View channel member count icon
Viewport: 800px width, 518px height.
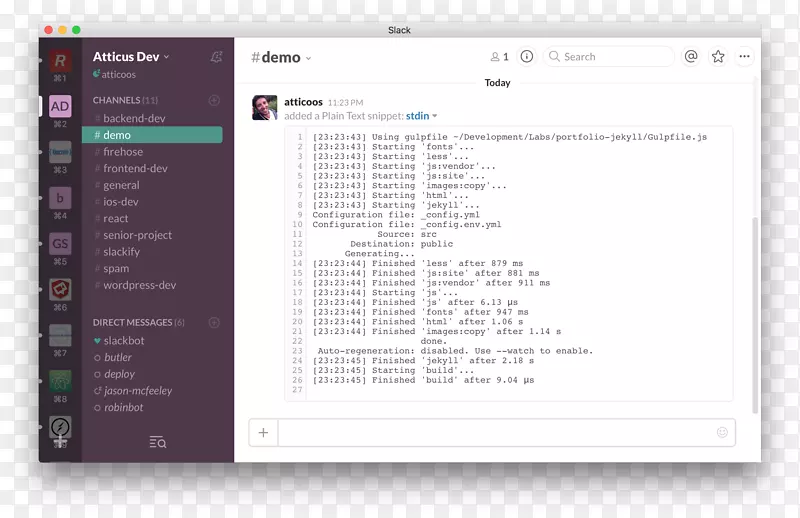(x=499, y=57)
